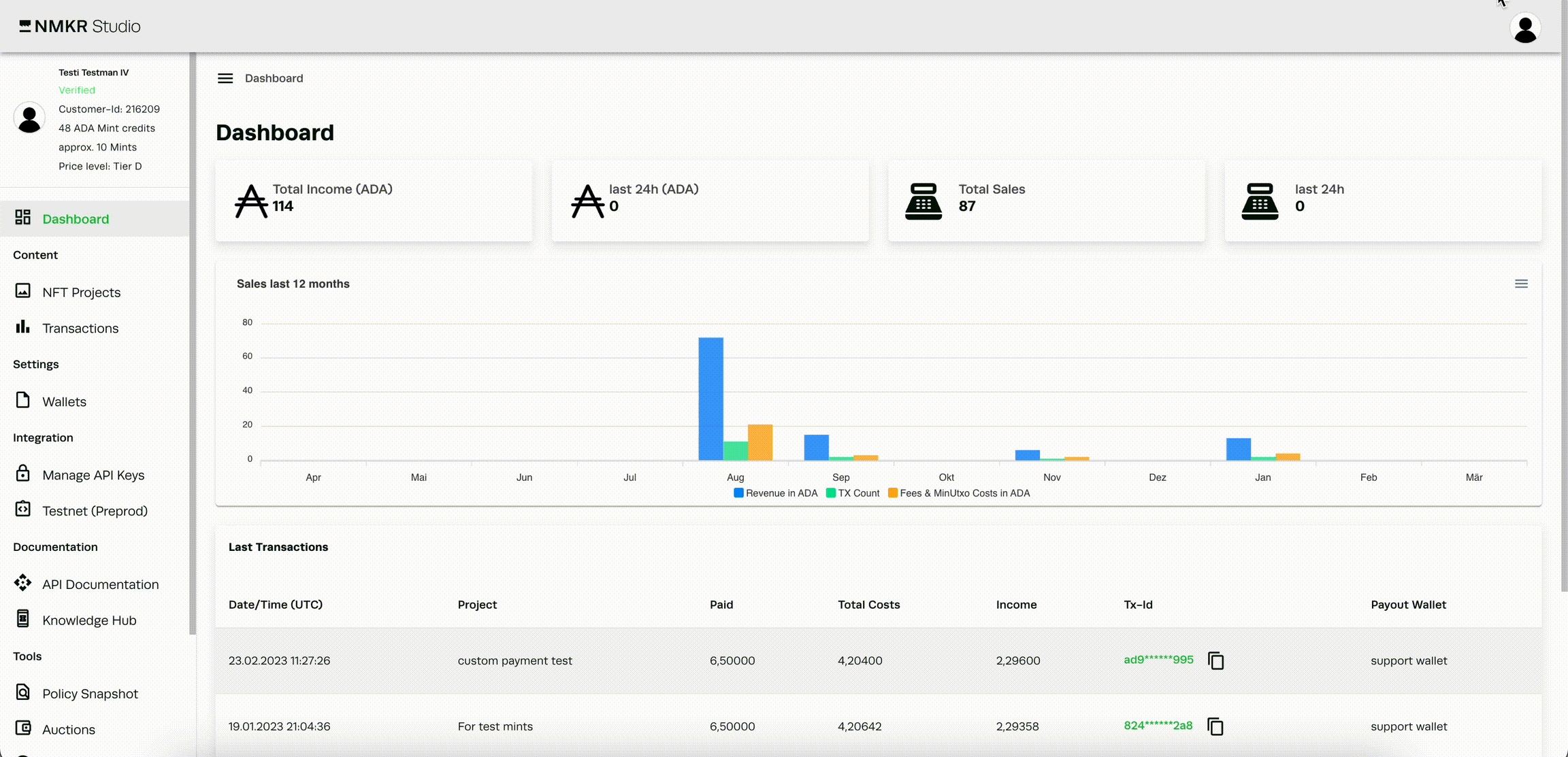Click the Manage API Keys lock icon
1568x757 pixels.
click(23, 473)
